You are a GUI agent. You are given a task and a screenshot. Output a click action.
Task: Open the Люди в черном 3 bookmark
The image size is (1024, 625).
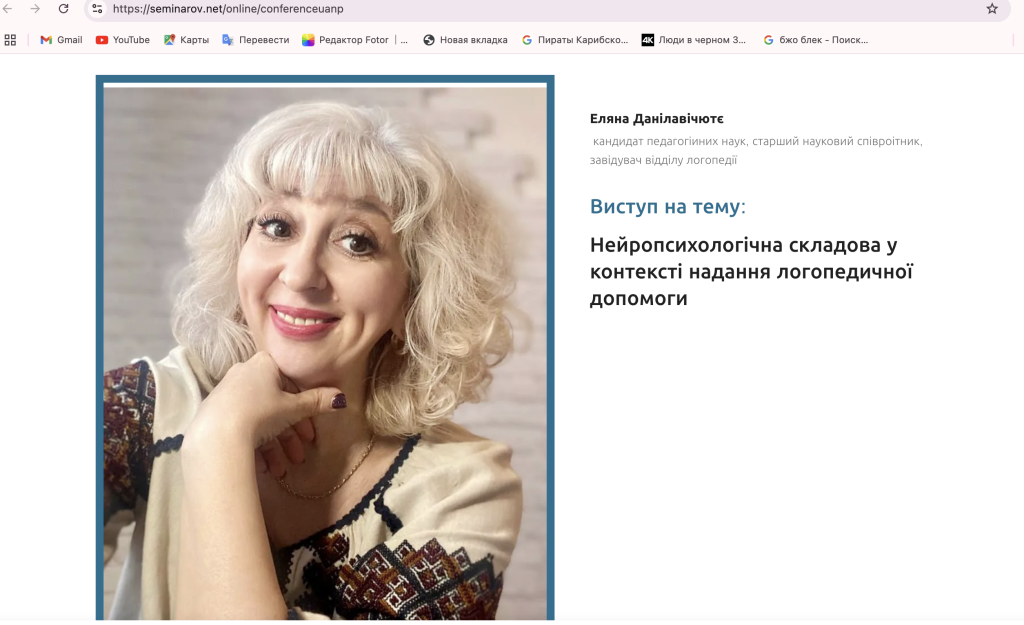[x=694, y=40]
